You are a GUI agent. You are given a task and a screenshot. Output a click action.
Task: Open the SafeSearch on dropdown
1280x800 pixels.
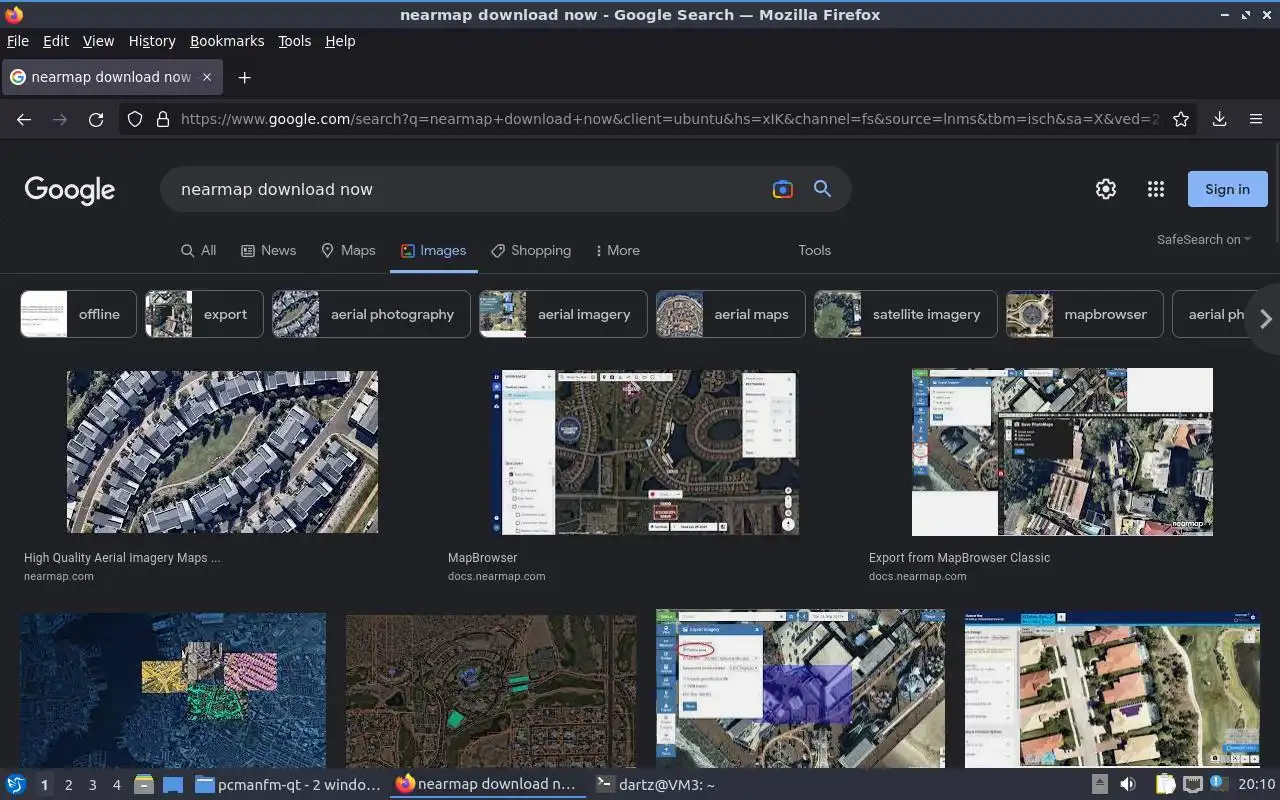pos(1204,239)
